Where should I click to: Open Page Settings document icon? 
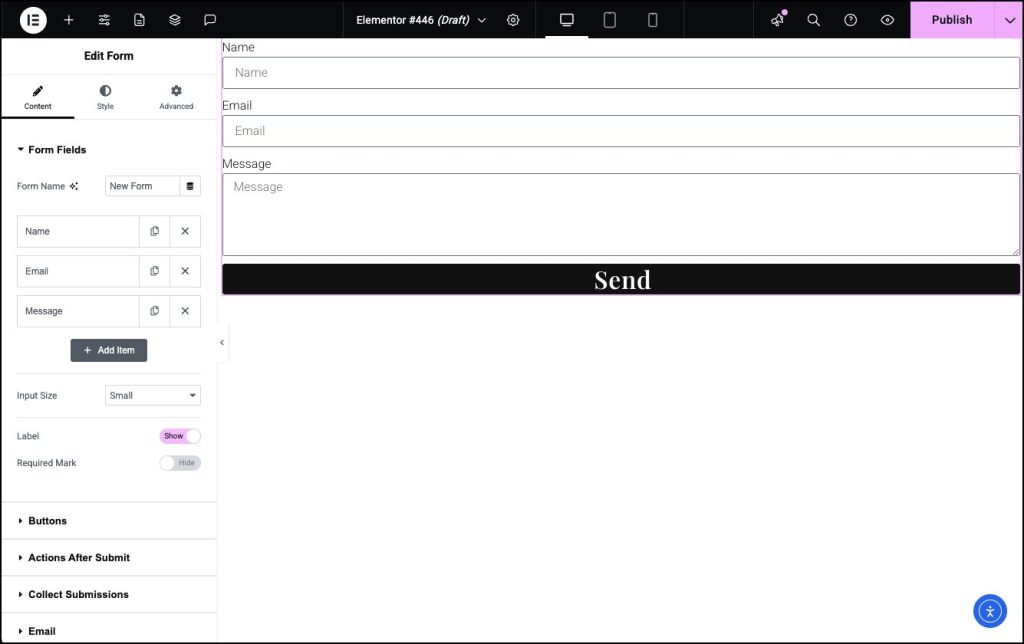138,20
